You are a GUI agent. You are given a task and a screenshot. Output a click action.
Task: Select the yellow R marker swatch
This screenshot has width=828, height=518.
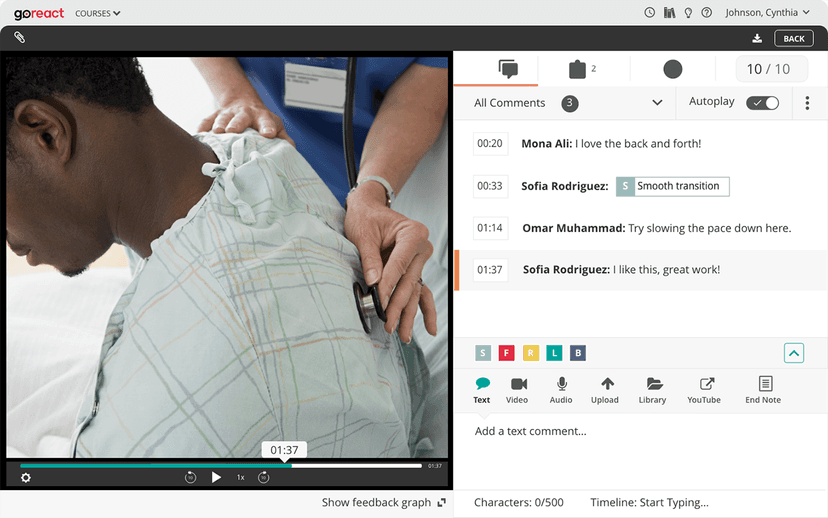[531, 353]
